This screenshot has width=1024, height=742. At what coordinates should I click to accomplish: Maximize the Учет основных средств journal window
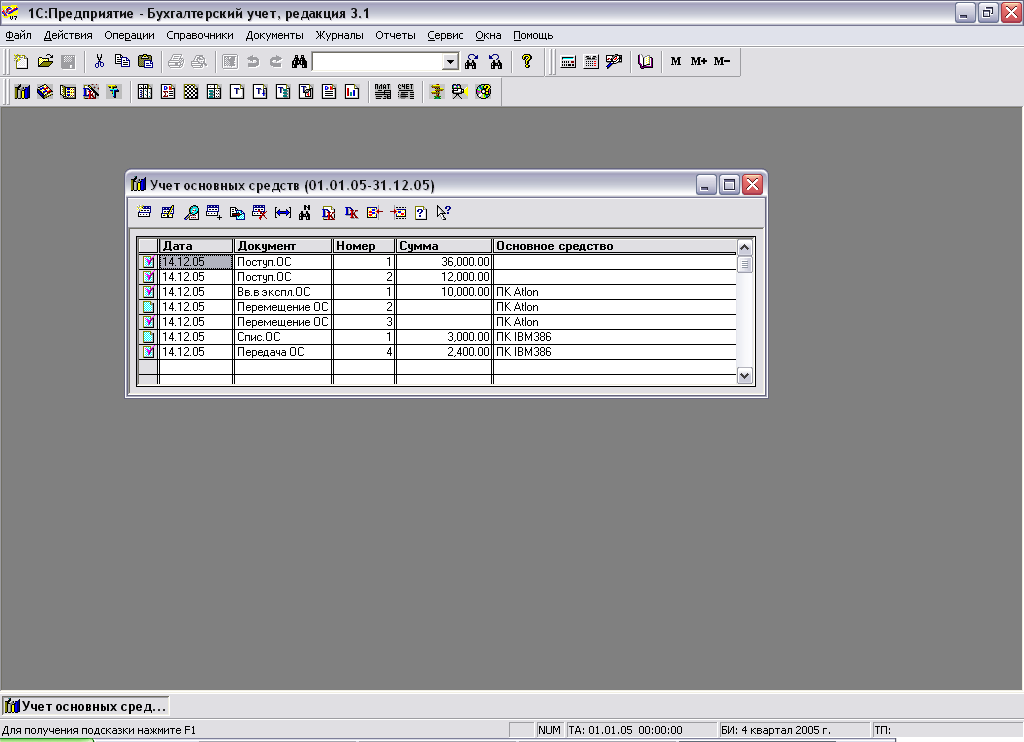click(x=729, y=185)
